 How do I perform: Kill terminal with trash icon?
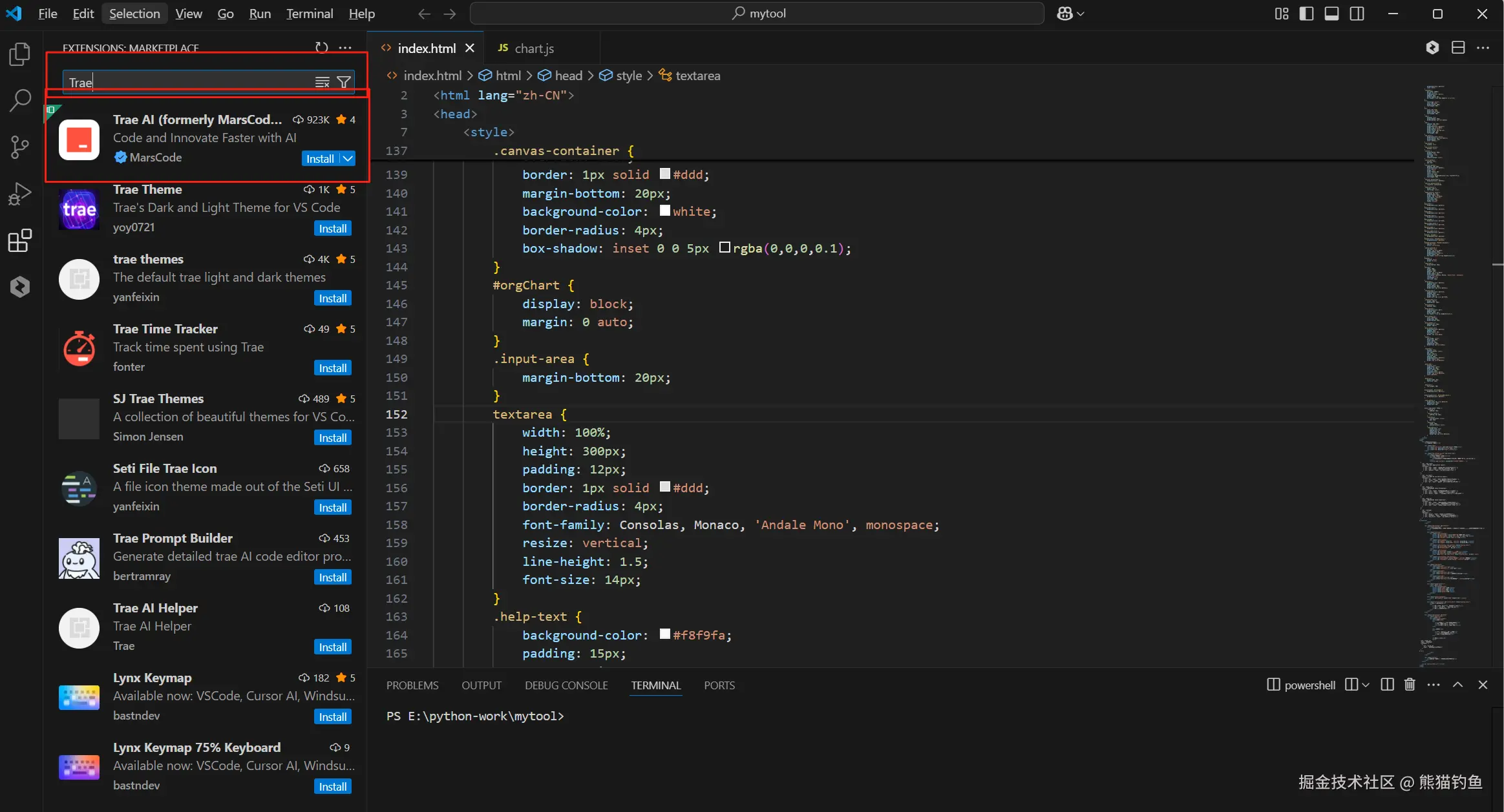click(x=1410, y=685)
